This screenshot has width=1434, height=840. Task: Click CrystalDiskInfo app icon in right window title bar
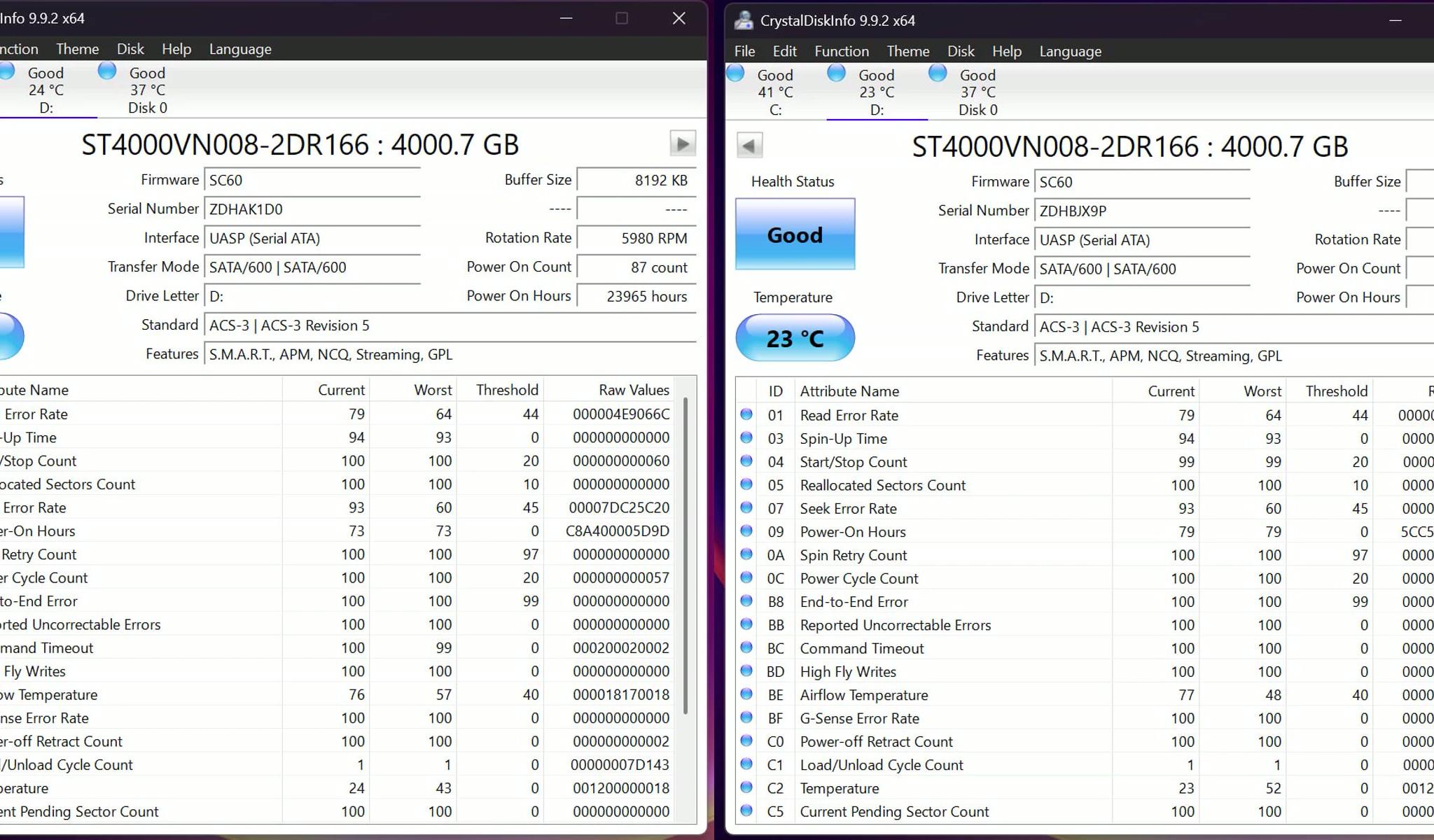tap(743, 20)
